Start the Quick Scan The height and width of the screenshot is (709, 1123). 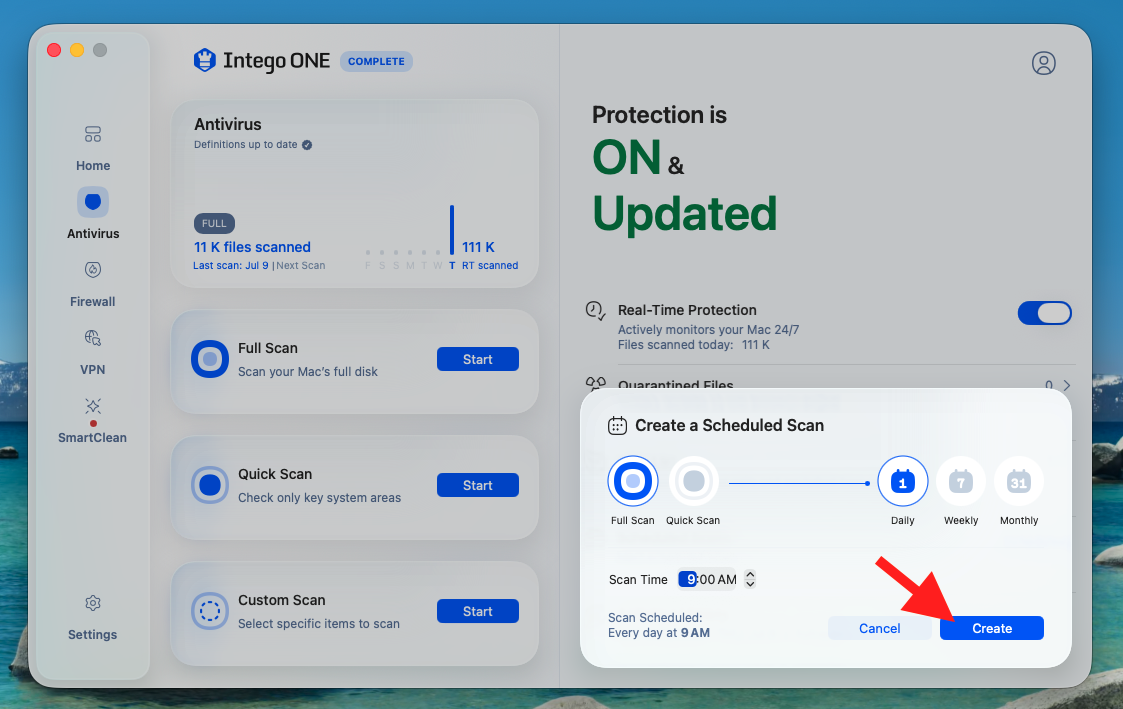[478, 485]
